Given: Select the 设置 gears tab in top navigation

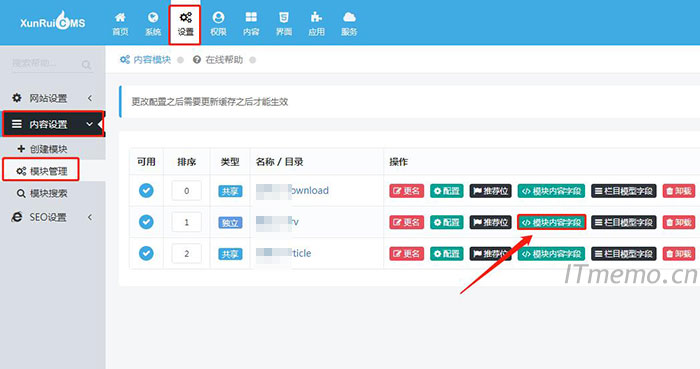Looking at the screenshot, I should pos(185,24).
